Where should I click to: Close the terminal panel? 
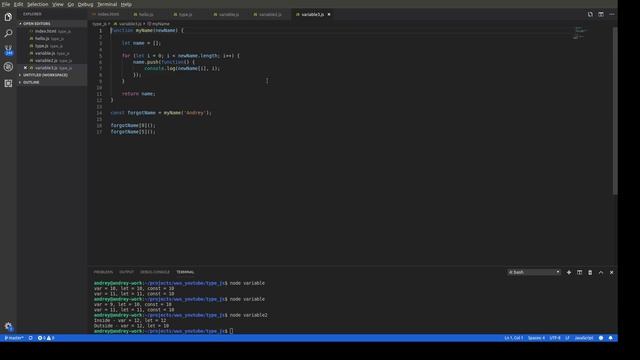[611, 272]
